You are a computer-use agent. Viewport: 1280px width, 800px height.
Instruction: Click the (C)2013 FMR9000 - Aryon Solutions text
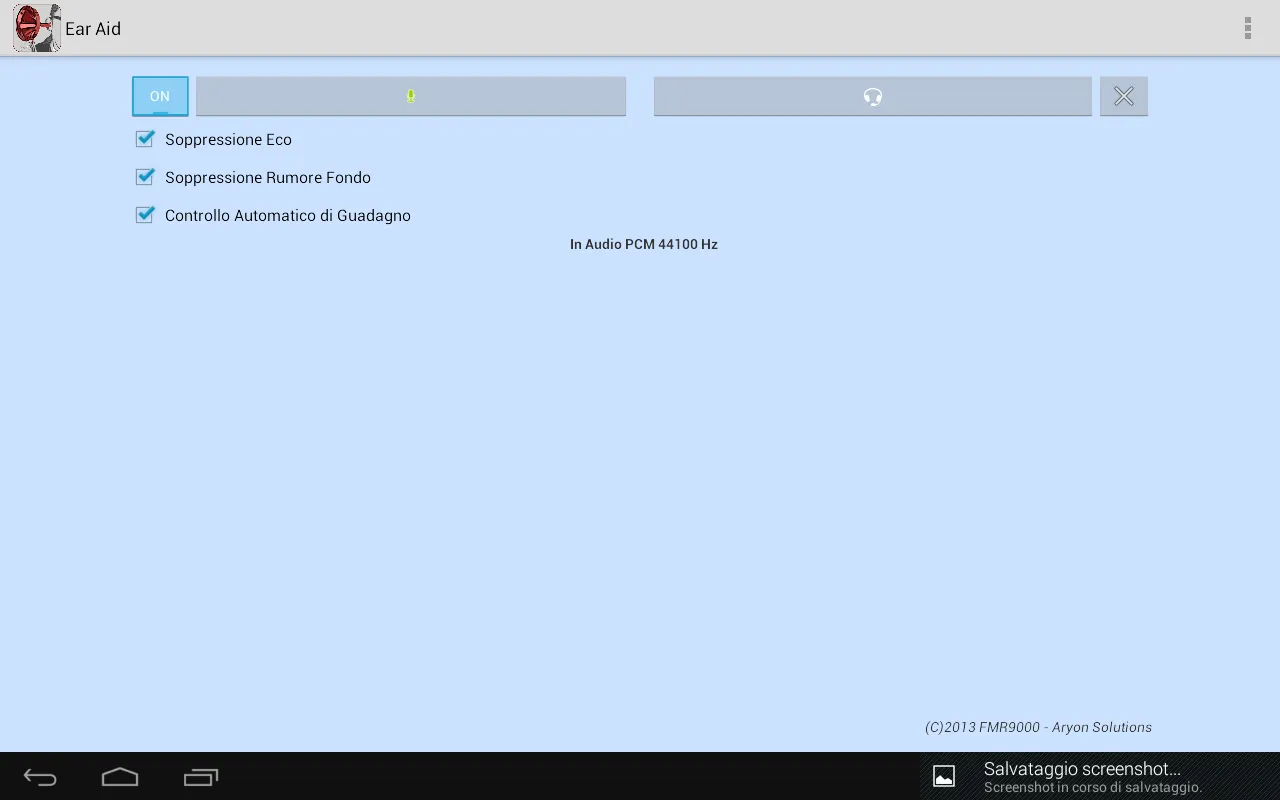click(x=1038, y=727)
